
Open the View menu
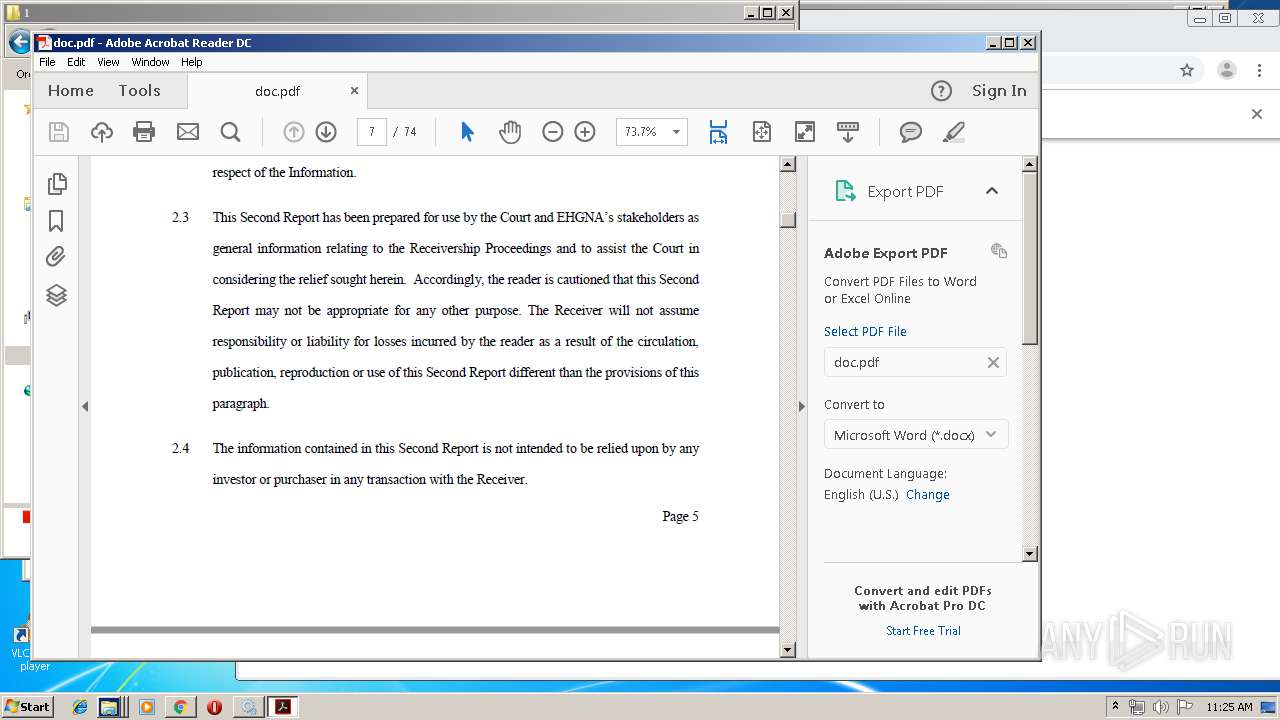[x=108, y=62]
